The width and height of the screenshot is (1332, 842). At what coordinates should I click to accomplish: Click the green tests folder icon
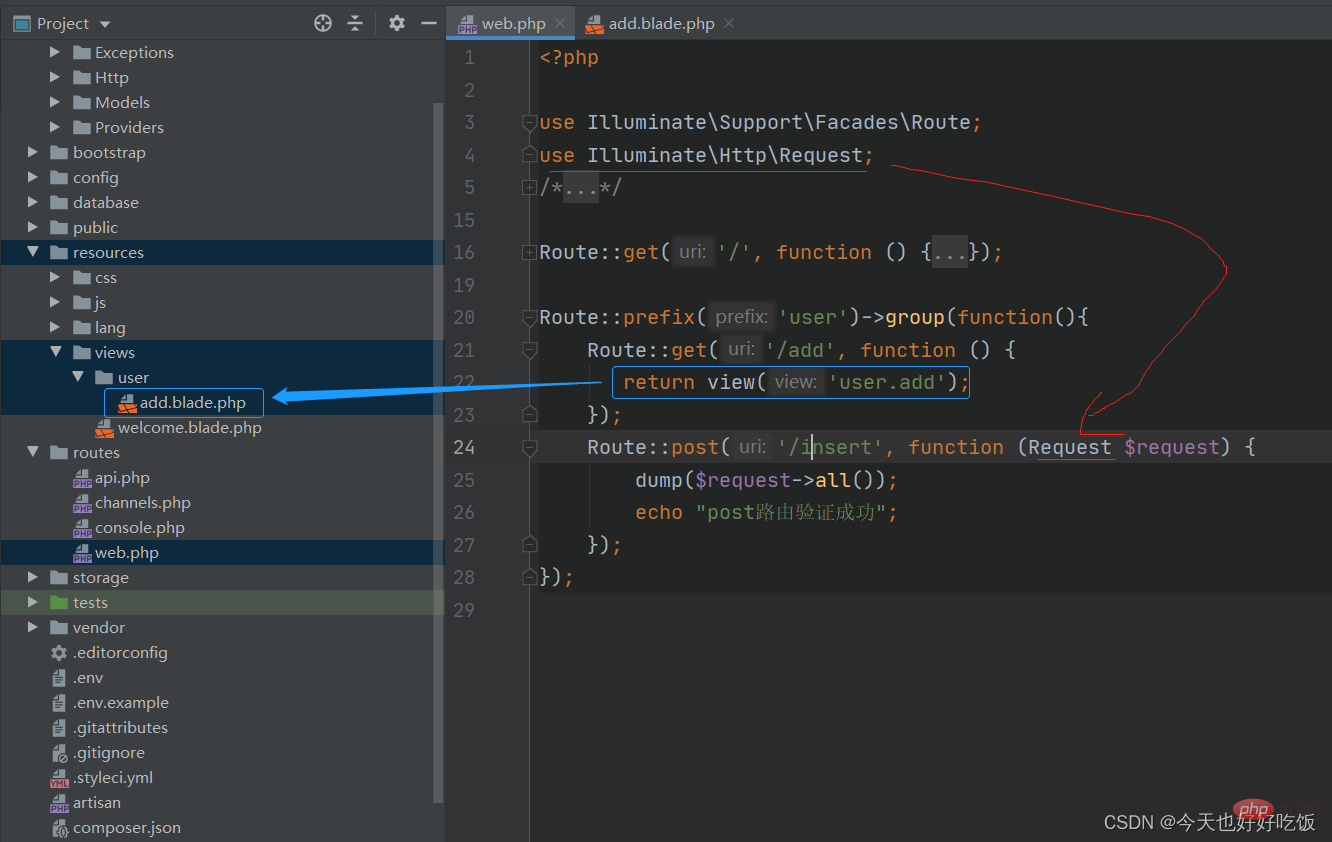[59, 602]
